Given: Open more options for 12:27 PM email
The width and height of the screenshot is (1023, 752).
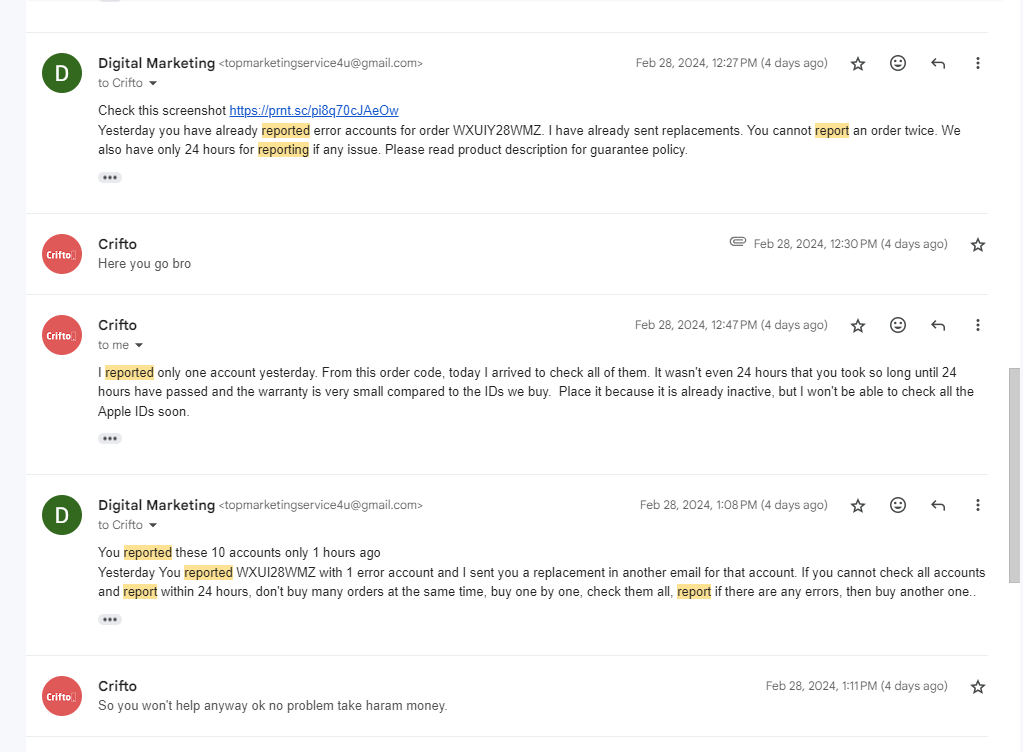Looking at the screenshot, I should (977, 63).
